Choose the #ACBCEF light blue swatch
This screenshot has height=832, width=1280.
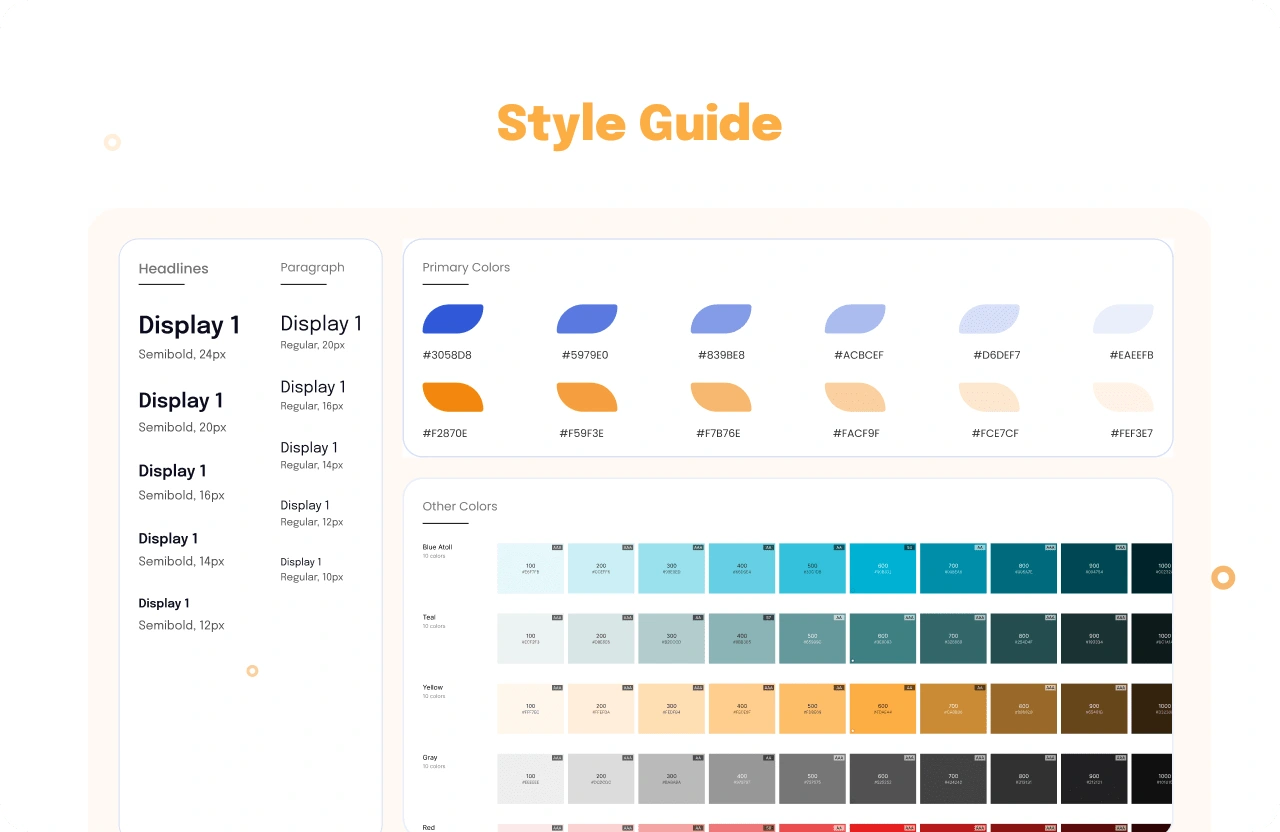tap(855, 319)
